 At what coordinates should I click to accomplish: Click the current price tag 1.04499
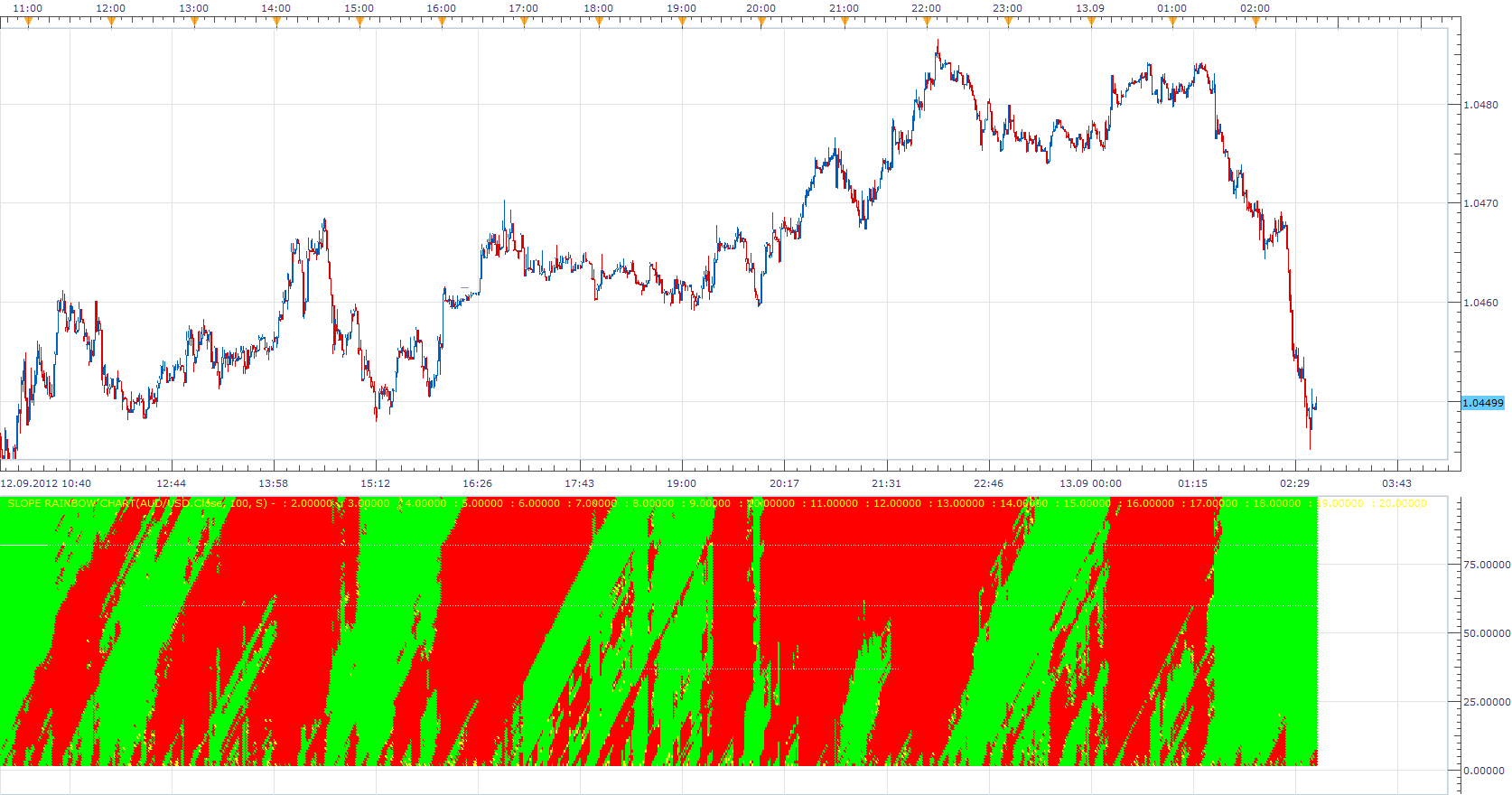coord(1483,403)
